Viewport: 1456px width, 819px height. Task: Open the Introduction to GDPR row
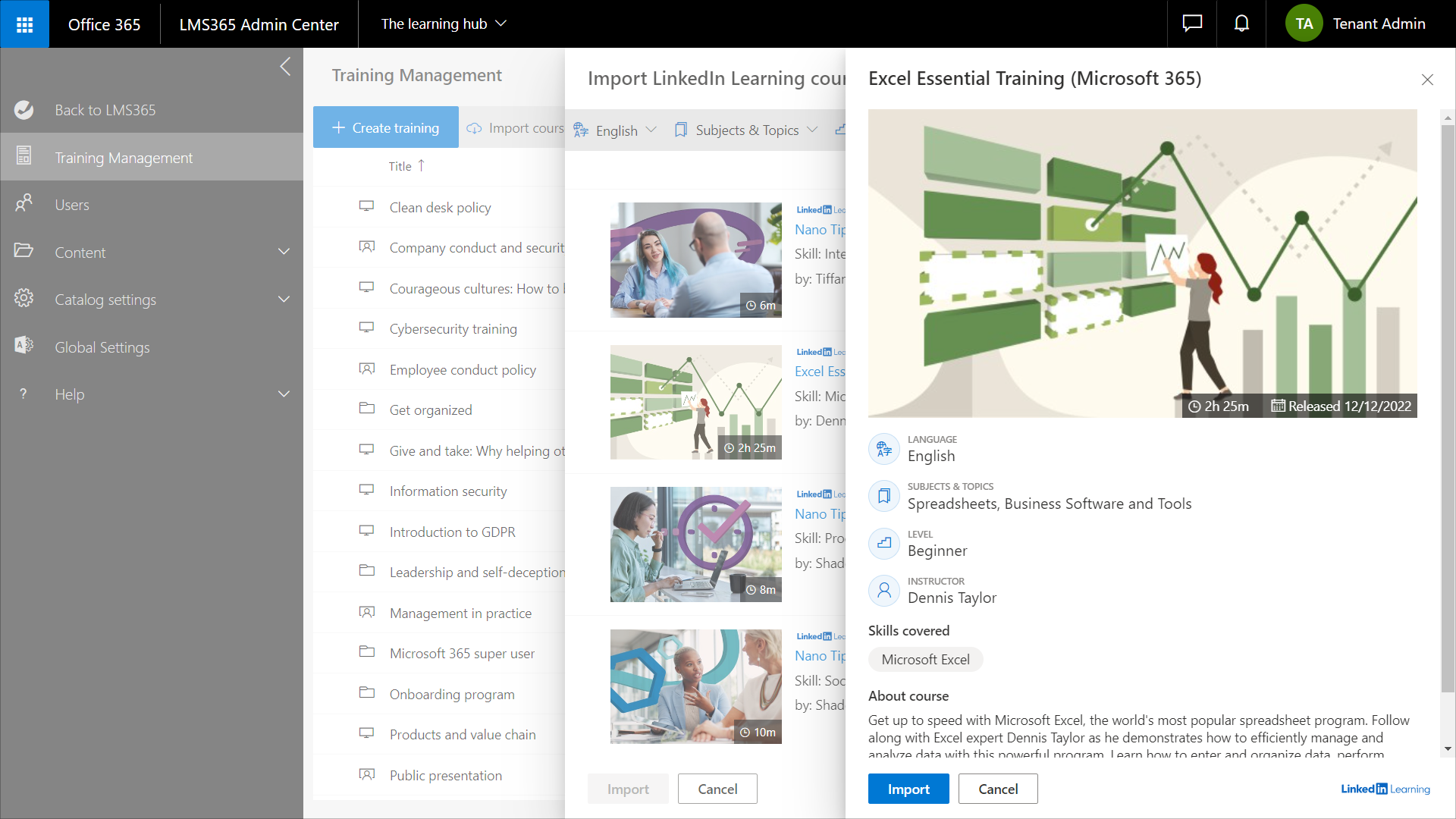[x=439, y=532]
